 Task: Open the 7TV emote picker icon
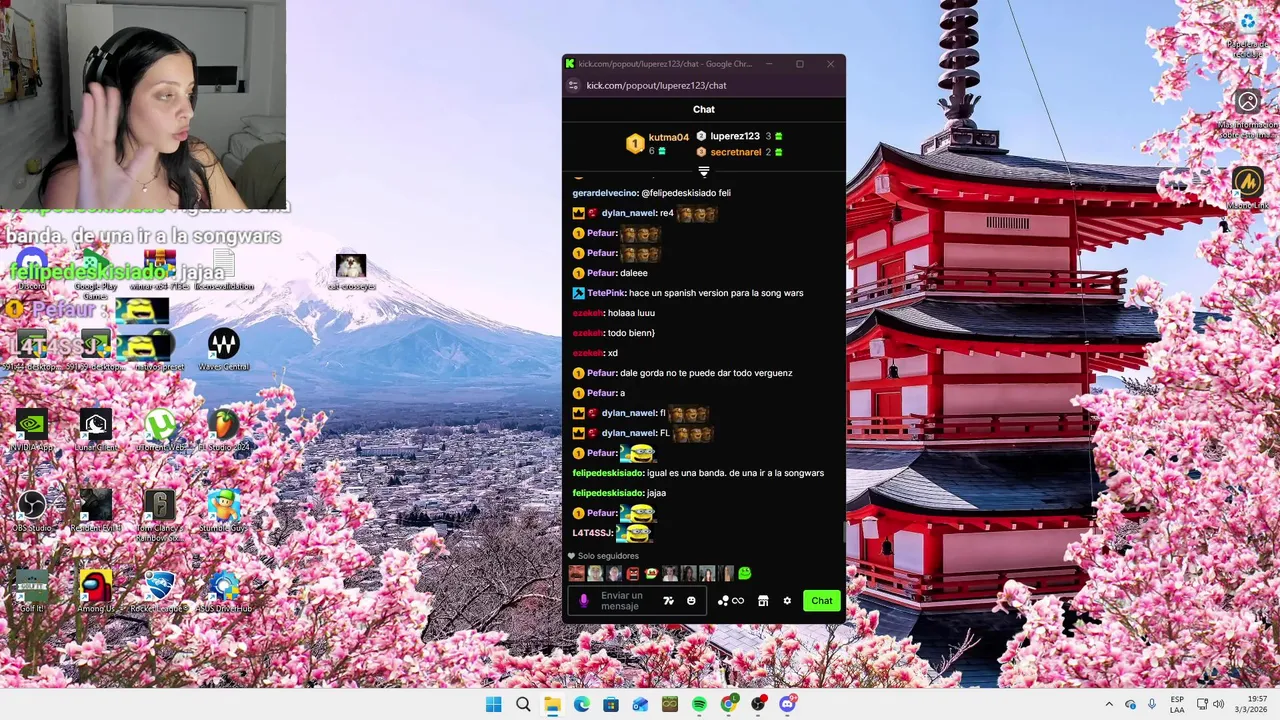[x=669, y=601]
